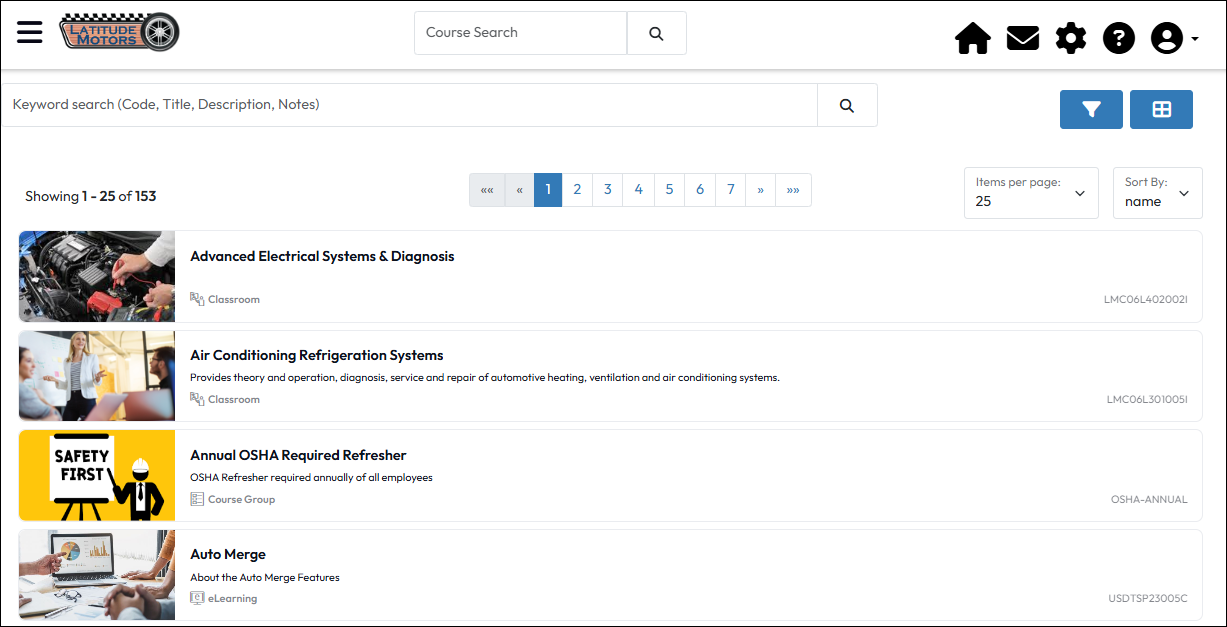This screenshot has width=1227, height=627.
Task: Click the Latitude Motors logo
Action: (119, 32)
